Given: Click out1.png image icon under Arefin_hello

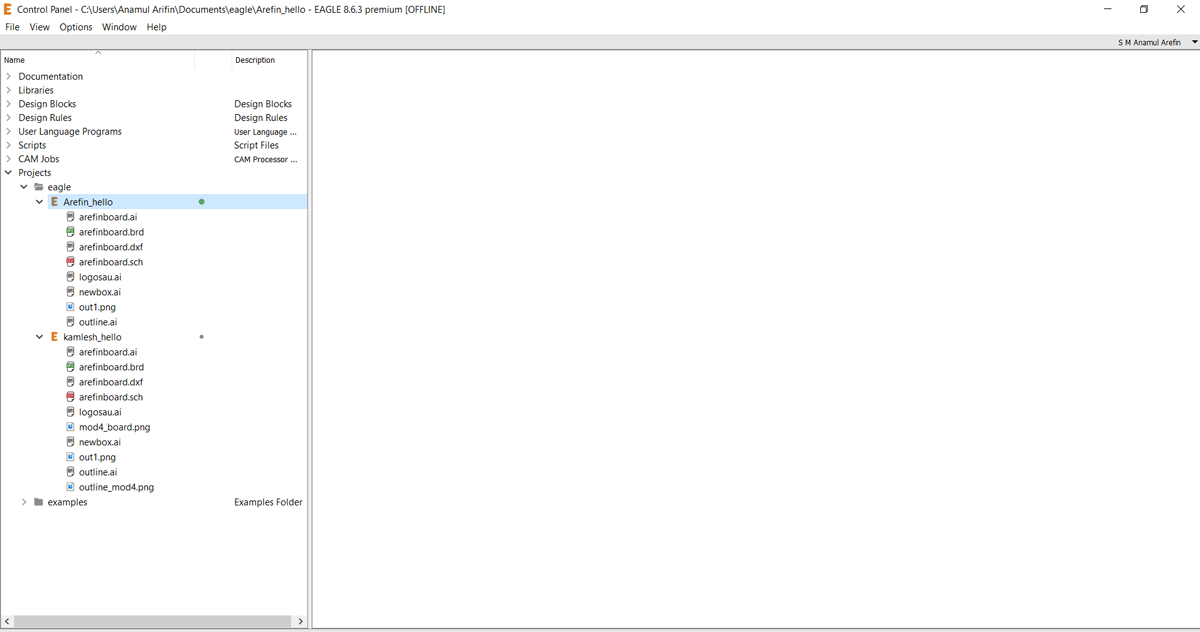Looking at the screenshot, I should (x=71, y=307).
